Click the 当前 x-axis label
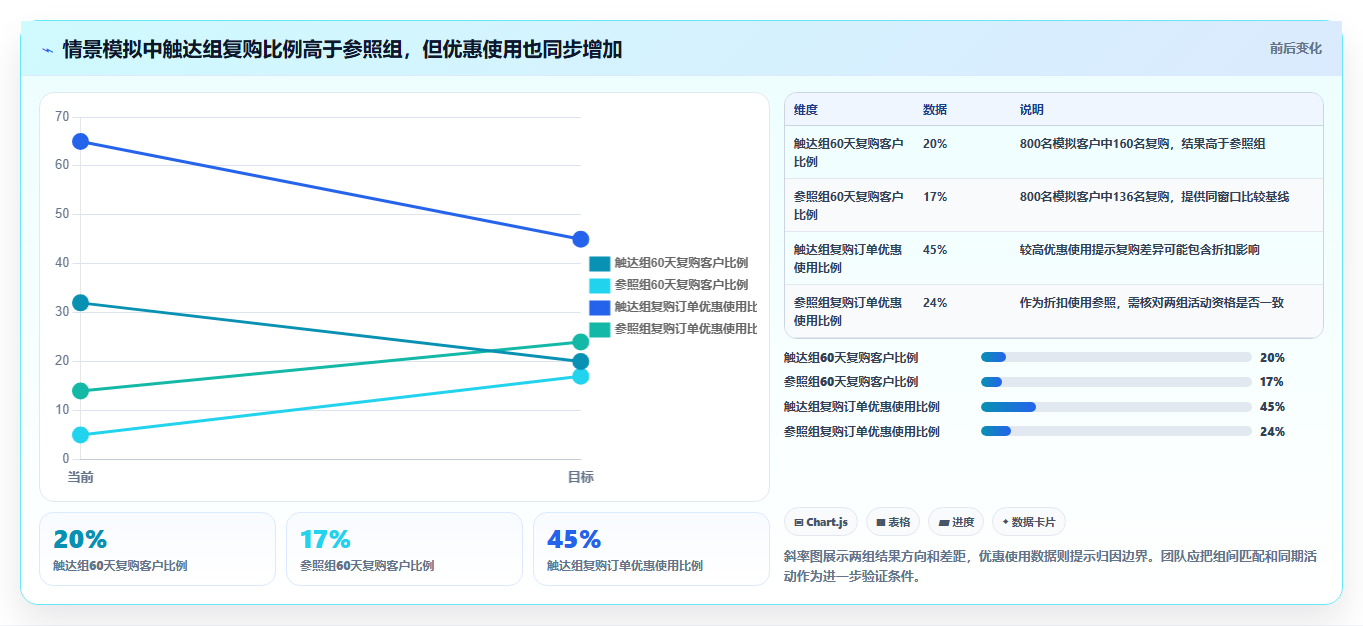Viewport: 1363px width, 626px height. 80,477
